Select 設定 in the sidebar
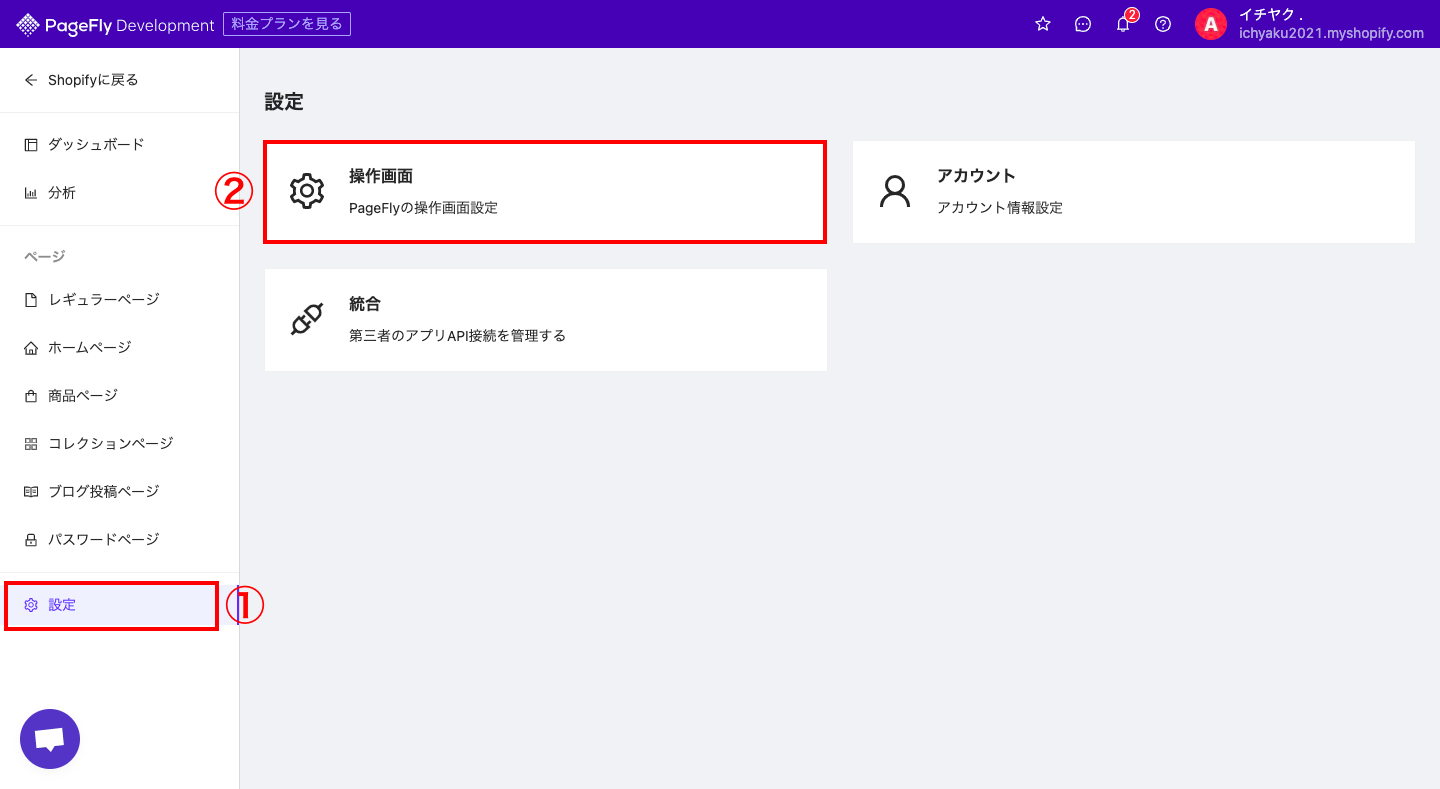The image size is (1440, 789). (x=62, y=605)
